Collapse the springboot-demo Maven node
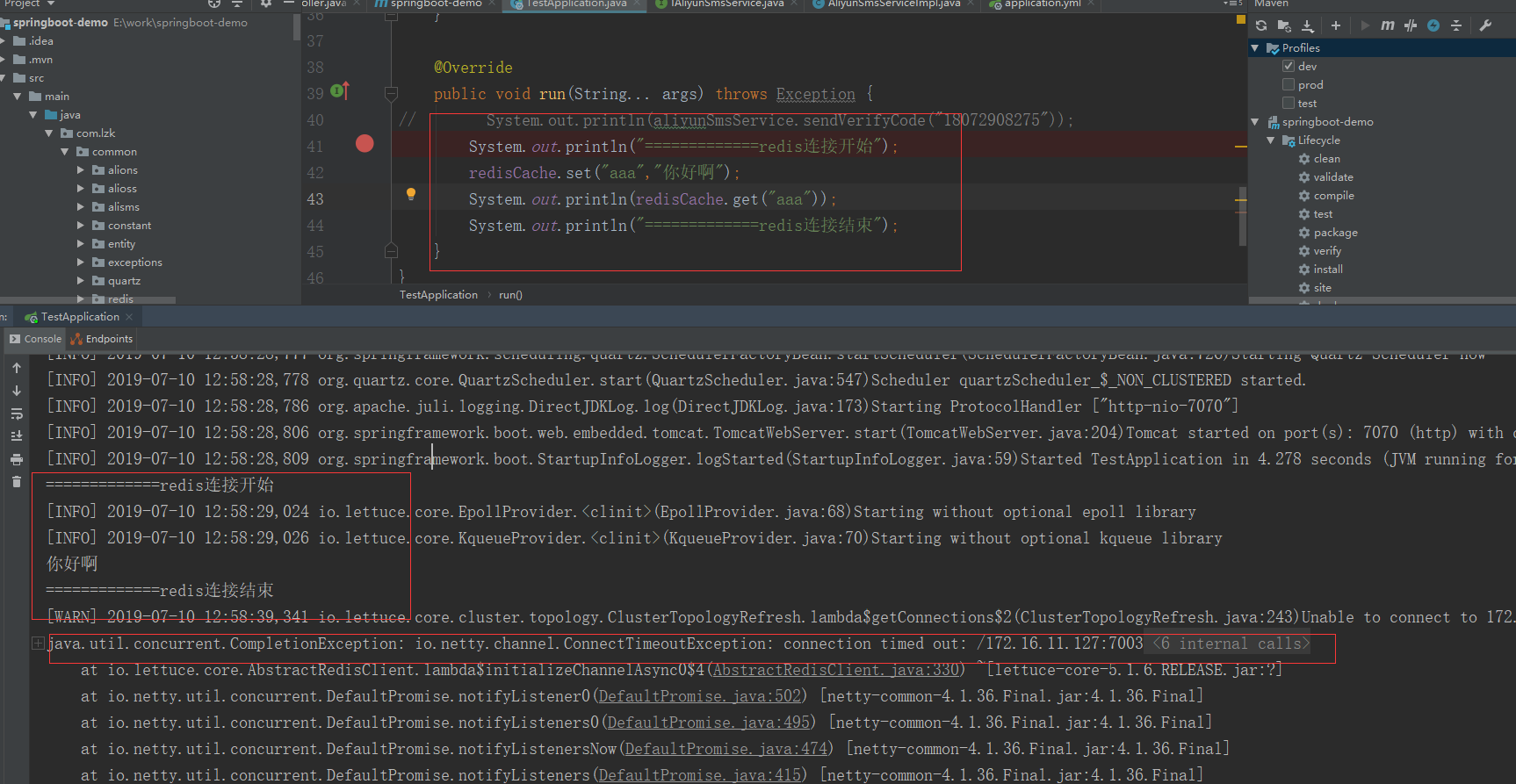Image resolution: width=1516 pixels, height=784 pixels. coord(1255,121)
